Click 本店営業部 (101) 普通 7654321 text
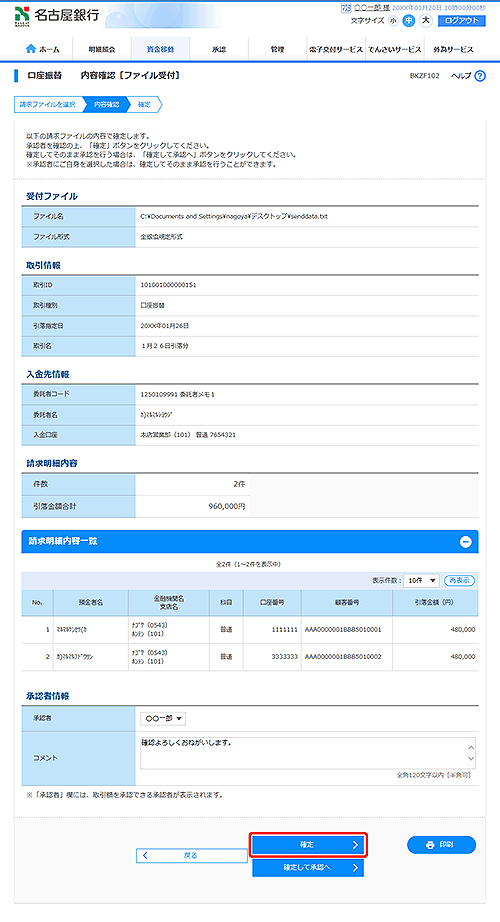 pyautogui.click(x=188, y=436)
